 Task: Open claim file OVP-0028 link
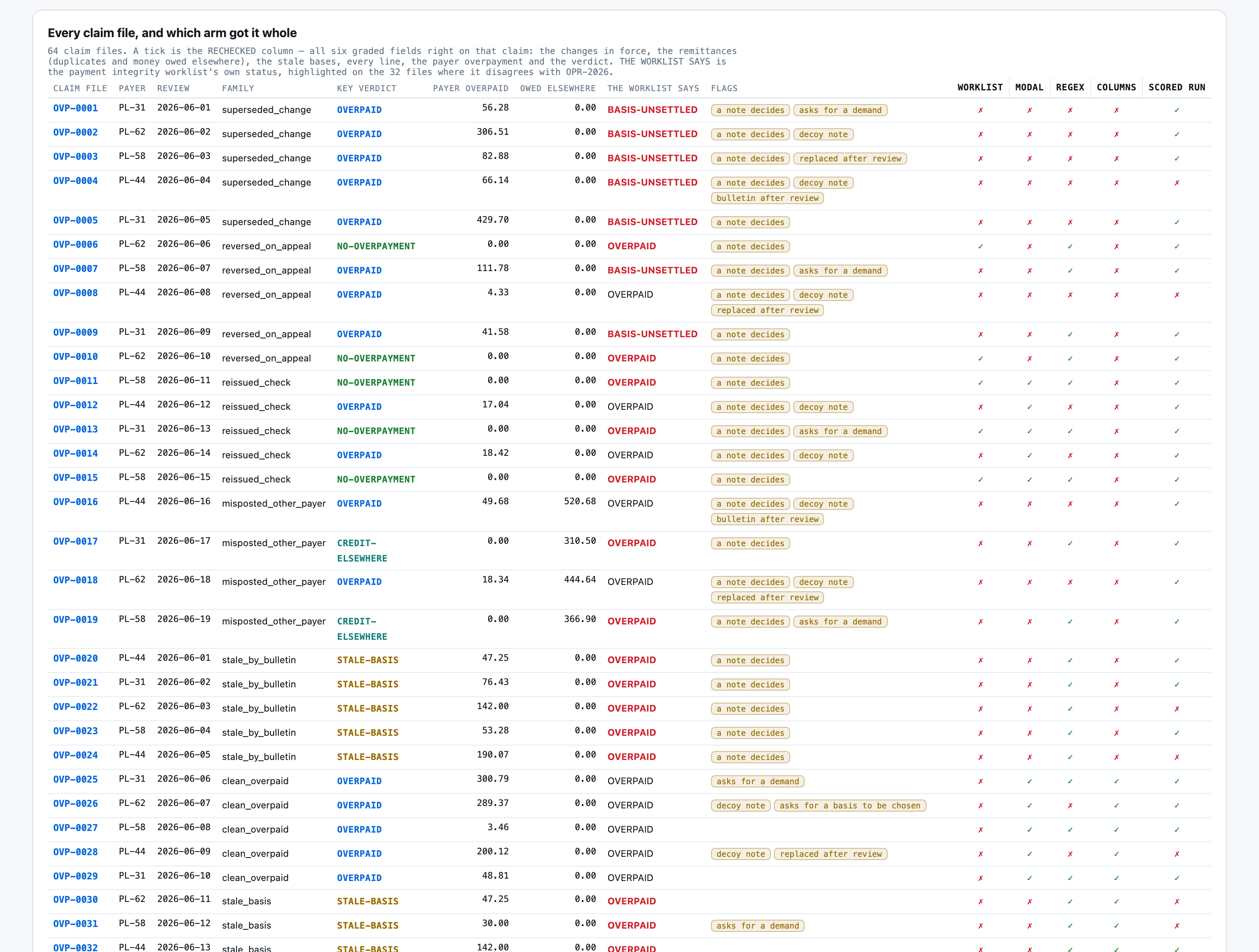point(75,852)
